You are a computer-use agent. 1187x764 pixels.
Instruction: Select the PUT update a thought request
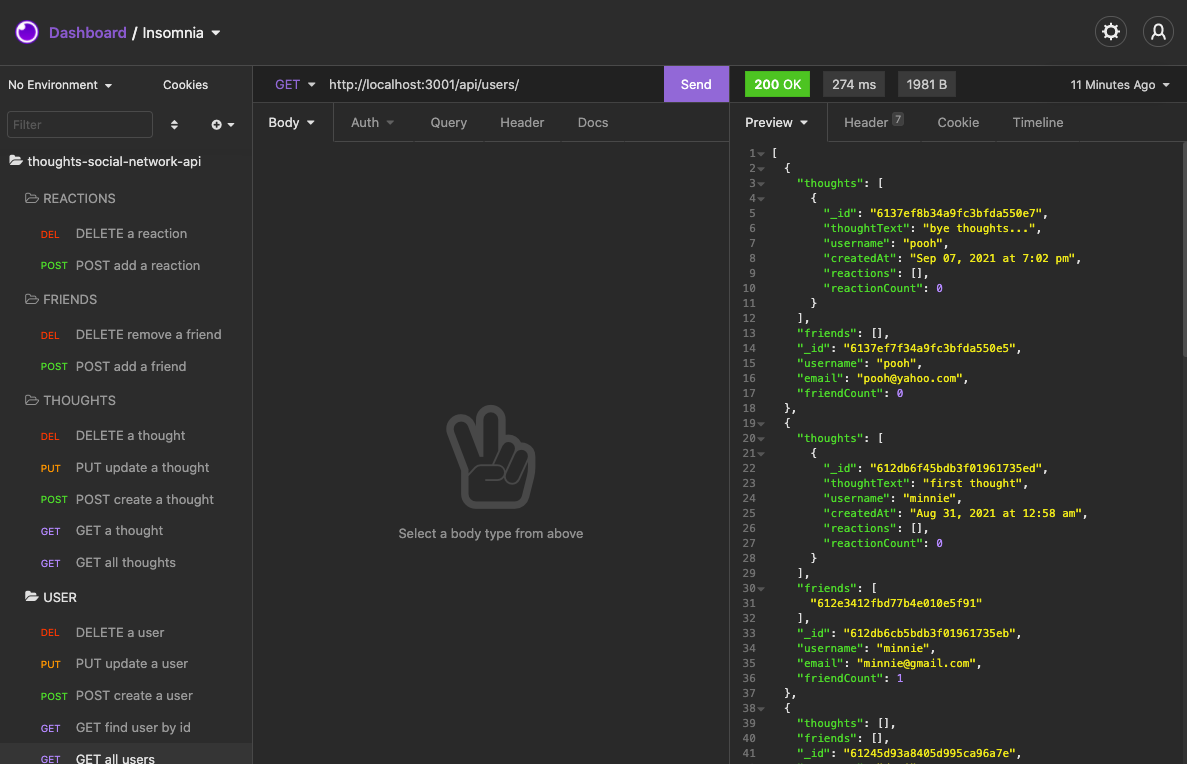[x=126, y=467]
